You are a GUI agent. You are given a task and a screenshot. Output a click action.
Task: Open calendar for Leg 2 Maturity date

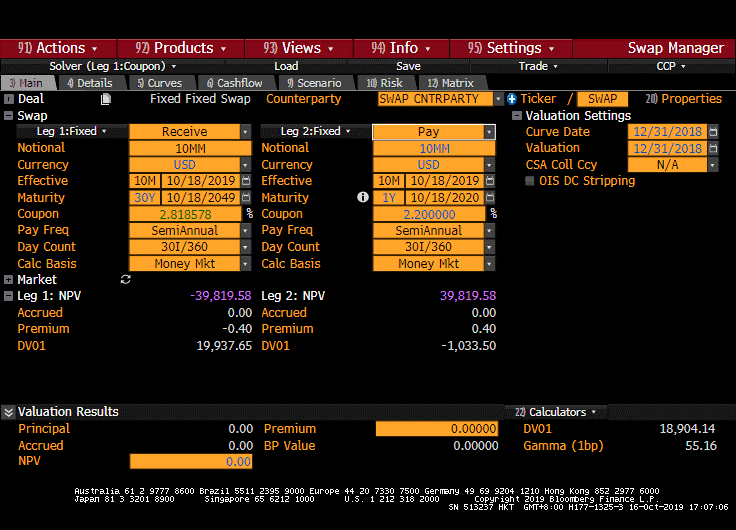pyautogui.click(x=490, y=197)
